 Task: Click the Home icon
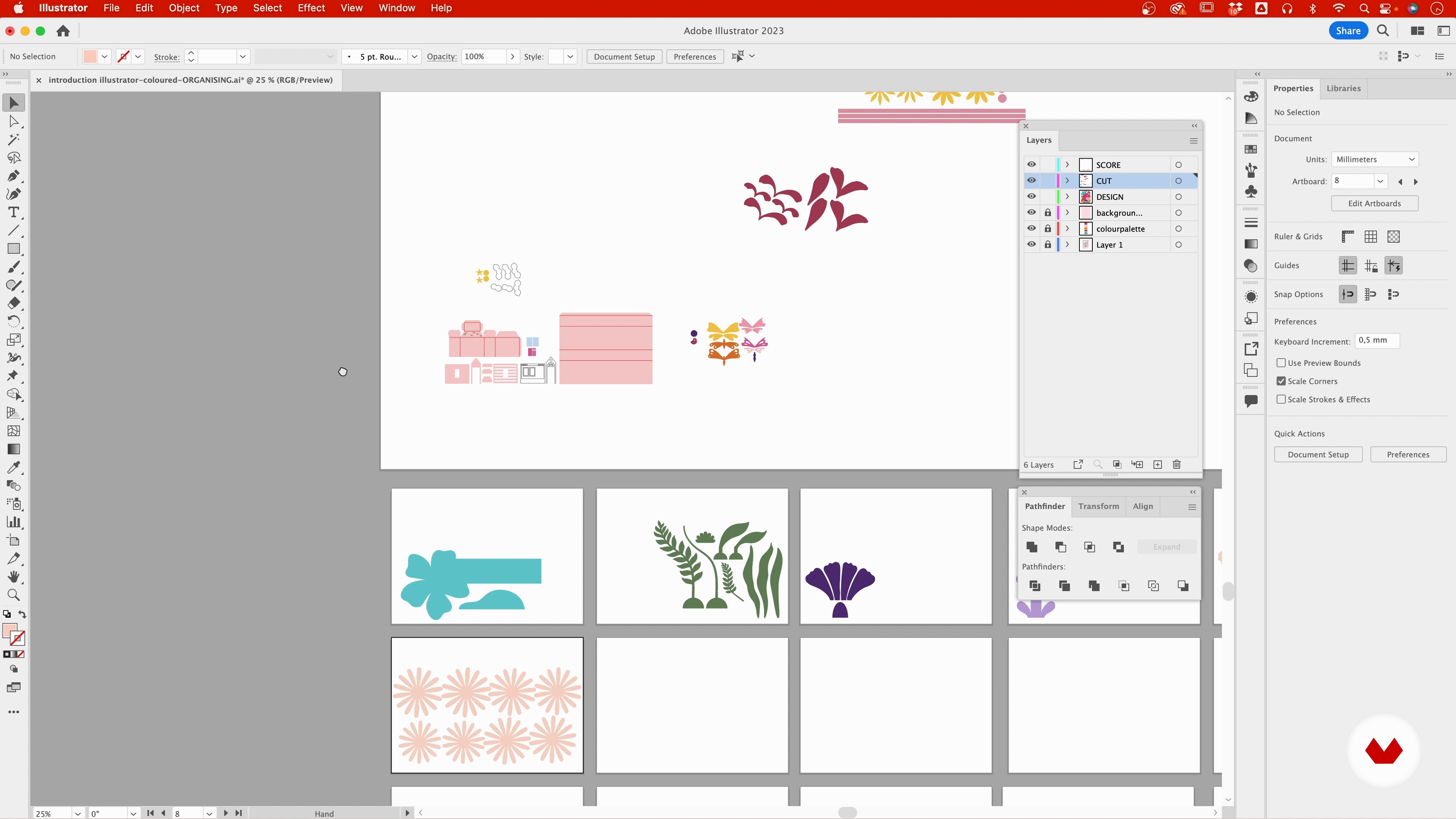click(x=63, y=31)
